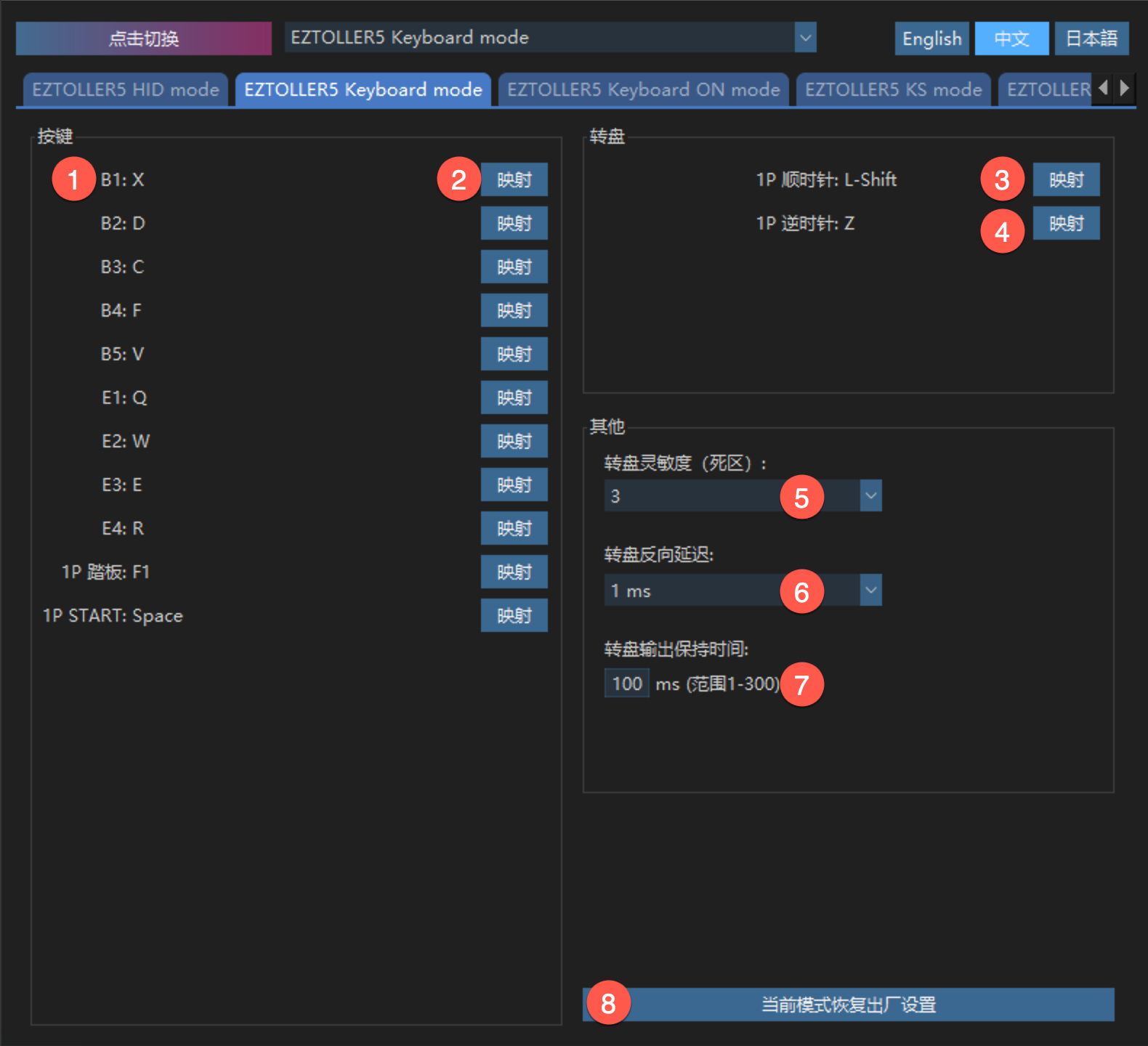The height and width of the screenshot is (1046, 1148).
Task: Click the 1P 逆时针: Z label
Action: point(805,223)
